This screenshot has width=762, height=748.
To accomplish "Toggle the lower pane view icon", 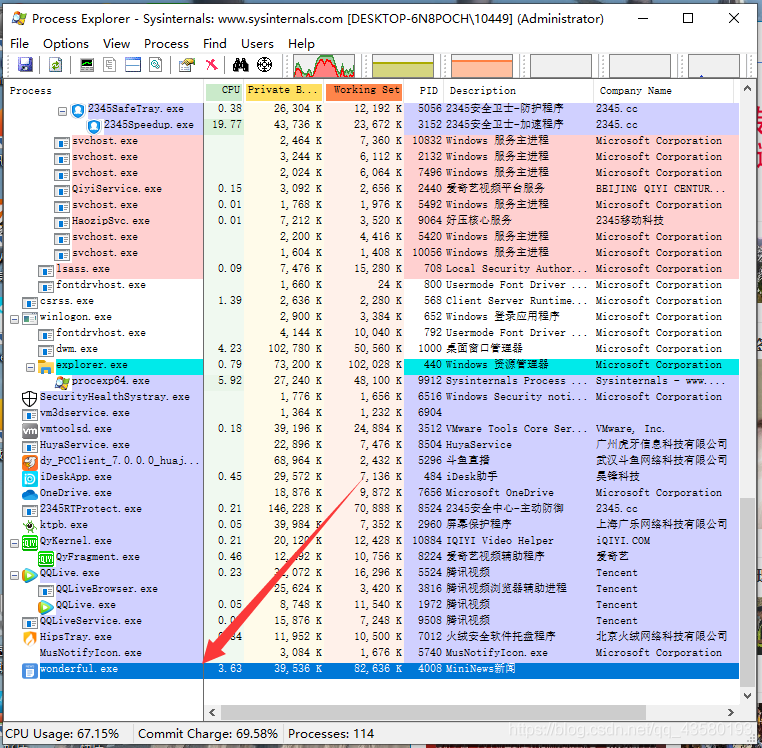I will pos(133,65).
